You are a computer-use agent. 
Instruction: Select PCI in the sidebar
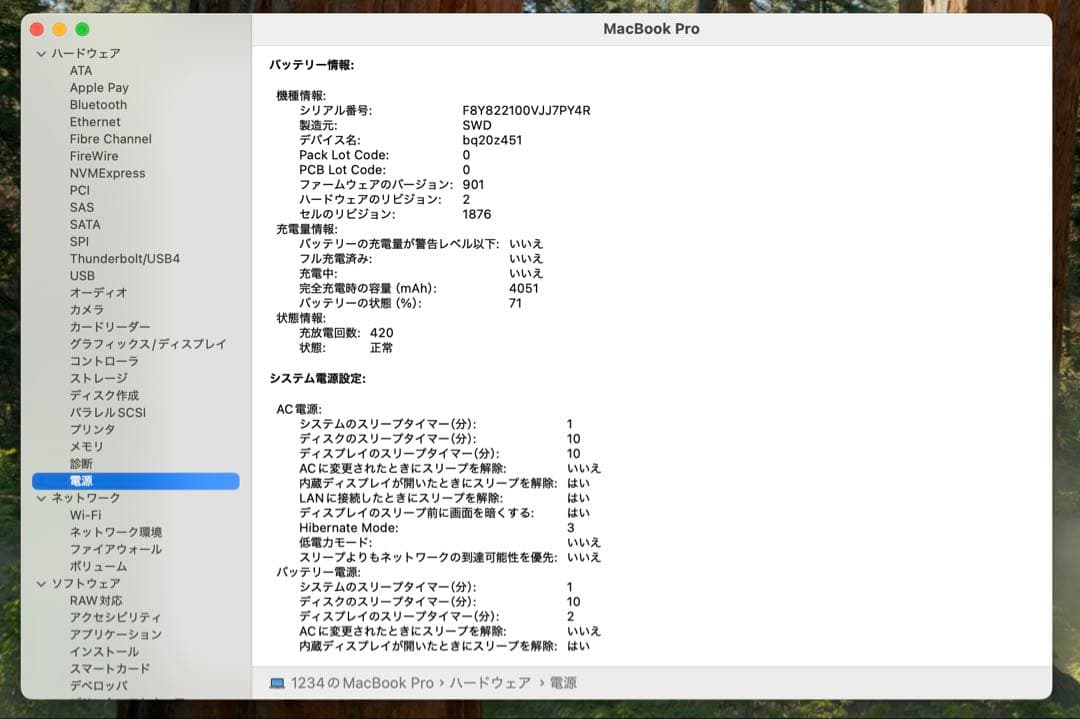[x=80, y=190]
